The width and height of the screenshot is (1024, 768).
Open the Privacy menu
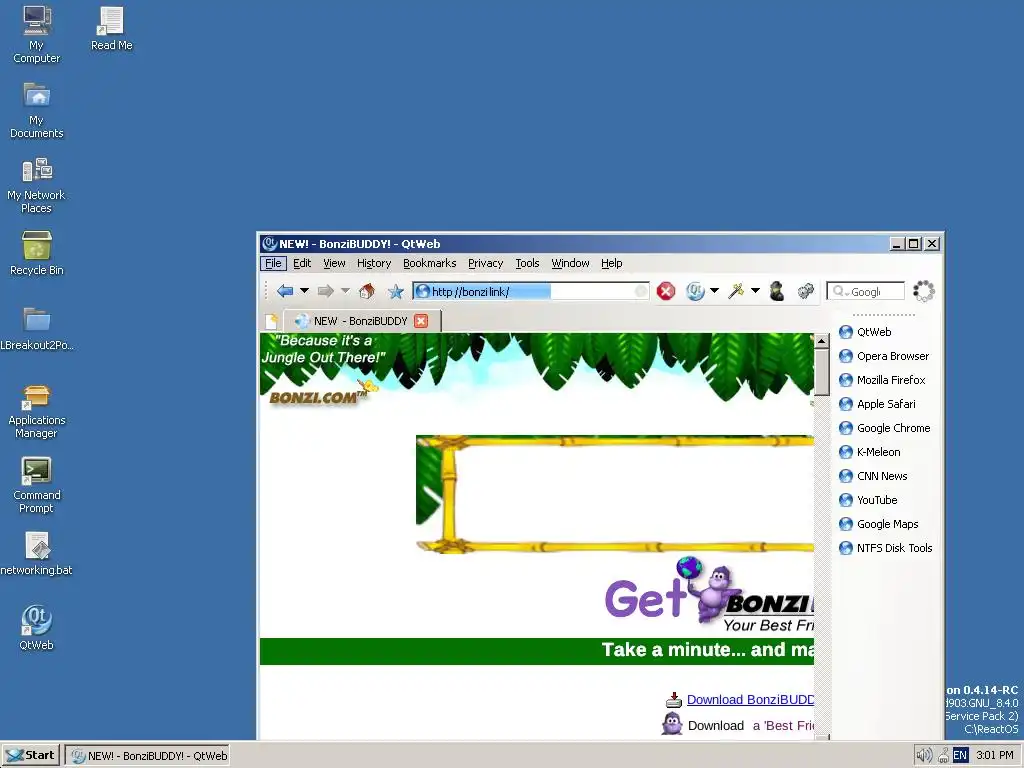click(485, 263)
